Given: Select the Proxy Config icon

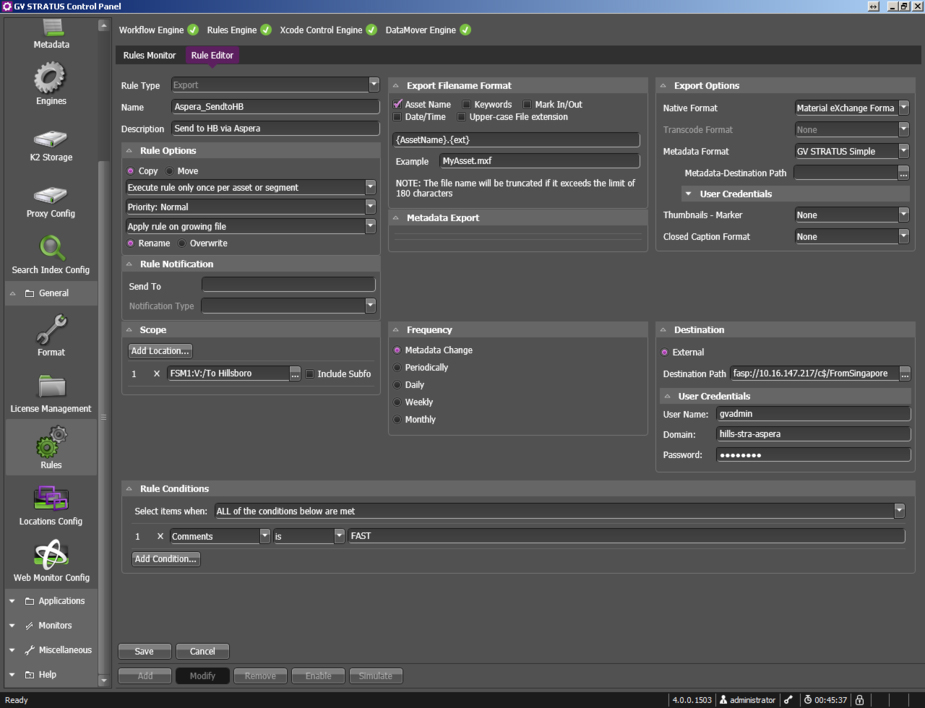Looking at the screenshot, I should click(x=50, y=195).
